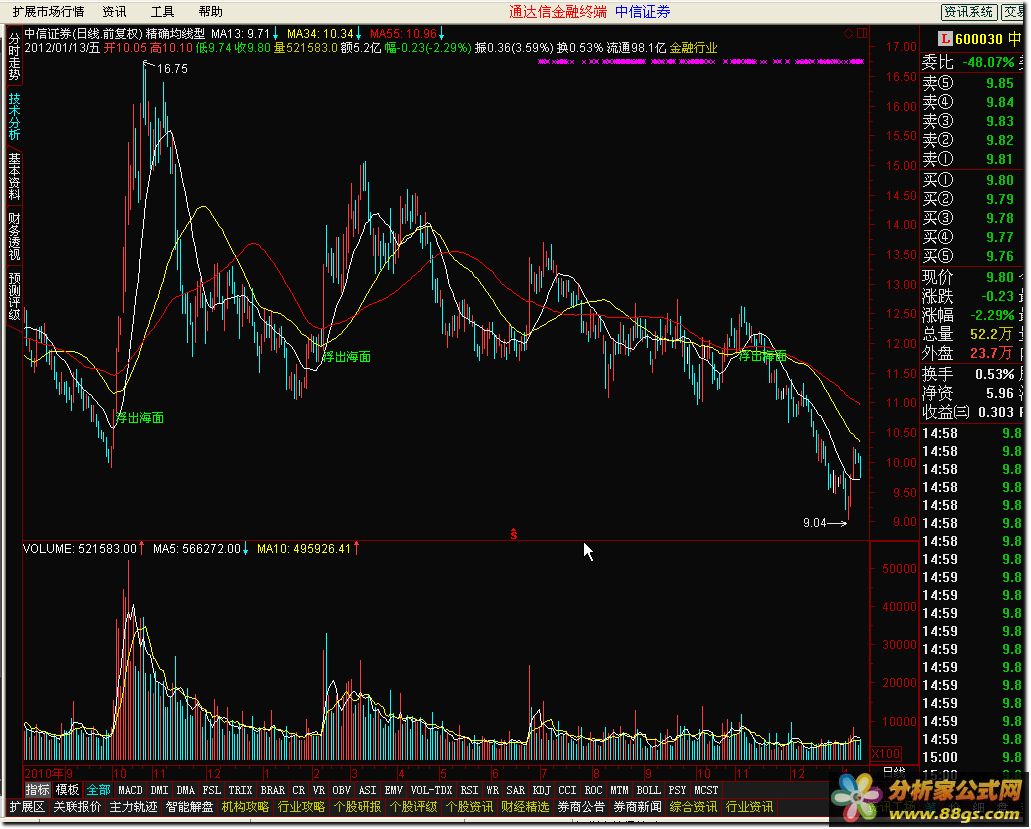The image size is (1031, 829).
Task: Open the 工具 menu
Action: pos(162,12)
